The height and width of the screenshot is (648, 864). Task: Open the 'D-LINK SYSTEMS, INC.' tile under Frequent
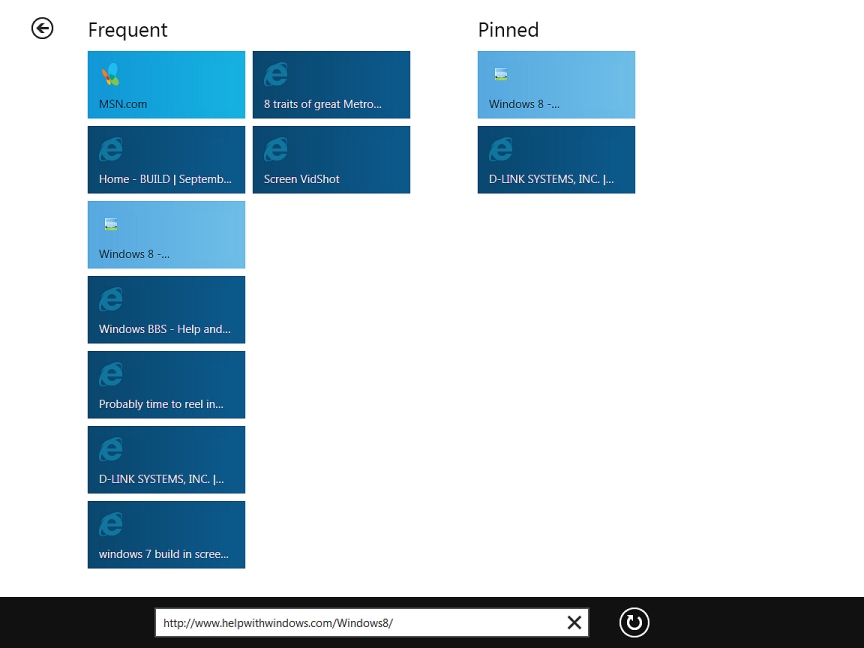(166, 460)
